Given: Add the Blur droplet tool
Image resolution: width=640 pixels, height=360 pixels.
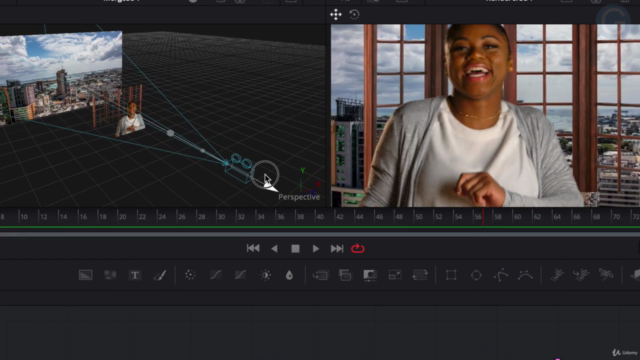Looking at the screenshot, I should point(289,275).
